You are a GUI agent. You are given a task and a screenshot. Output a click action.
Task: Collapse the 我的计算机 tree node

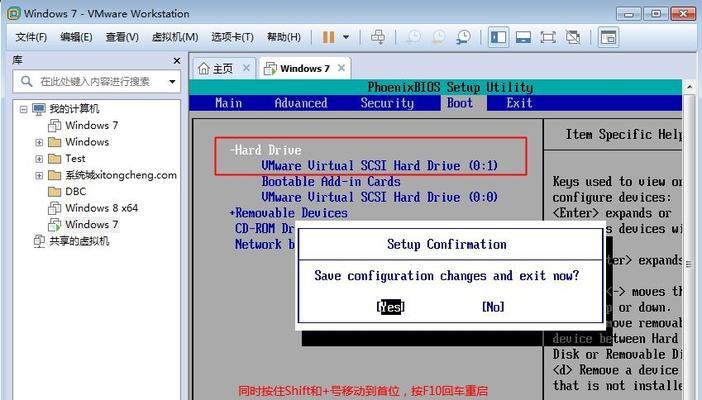click(x=23, y=109)
